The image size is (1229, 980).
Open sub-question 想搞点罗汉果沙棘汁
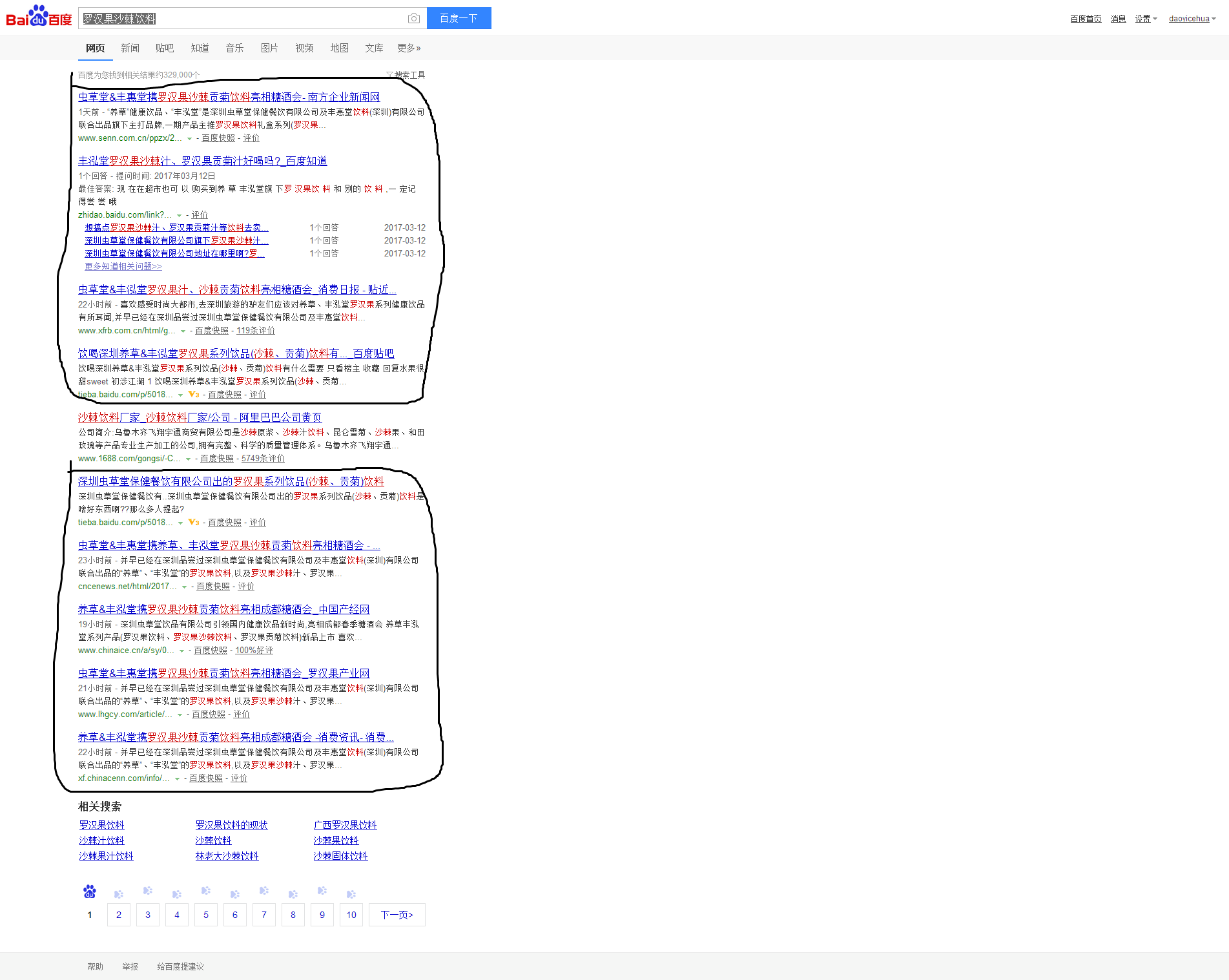coord(176,228)
